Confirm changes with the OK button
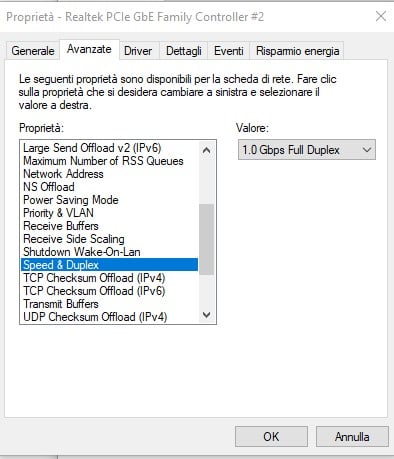 [271, 436]
